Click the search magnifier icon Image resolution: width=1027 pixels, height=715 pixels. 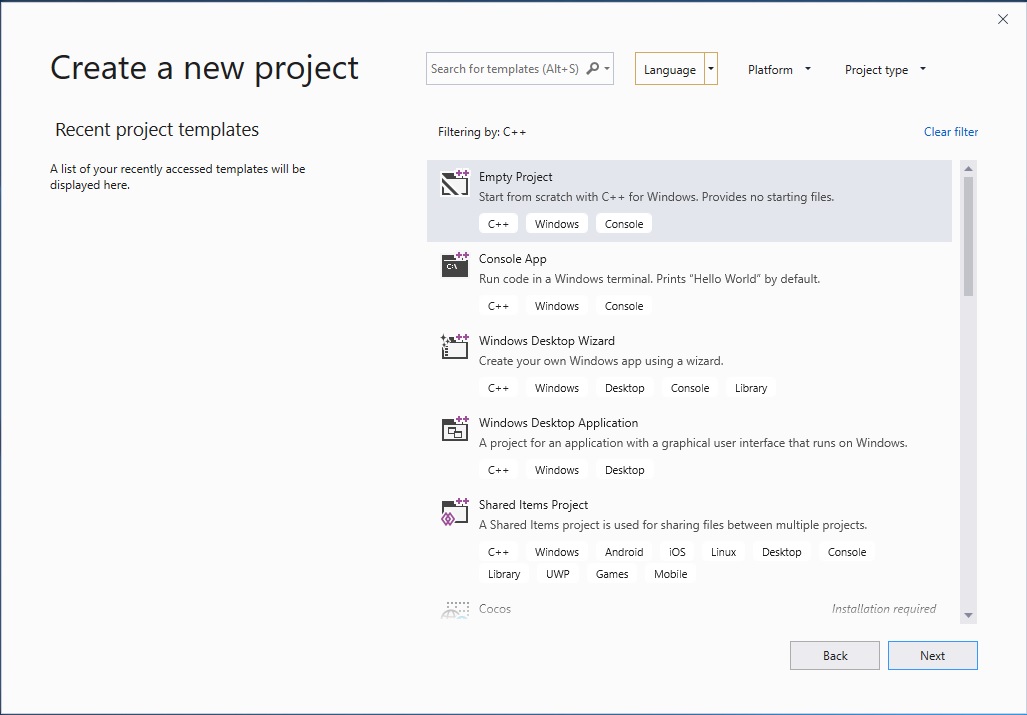click(x=592, y=69)
